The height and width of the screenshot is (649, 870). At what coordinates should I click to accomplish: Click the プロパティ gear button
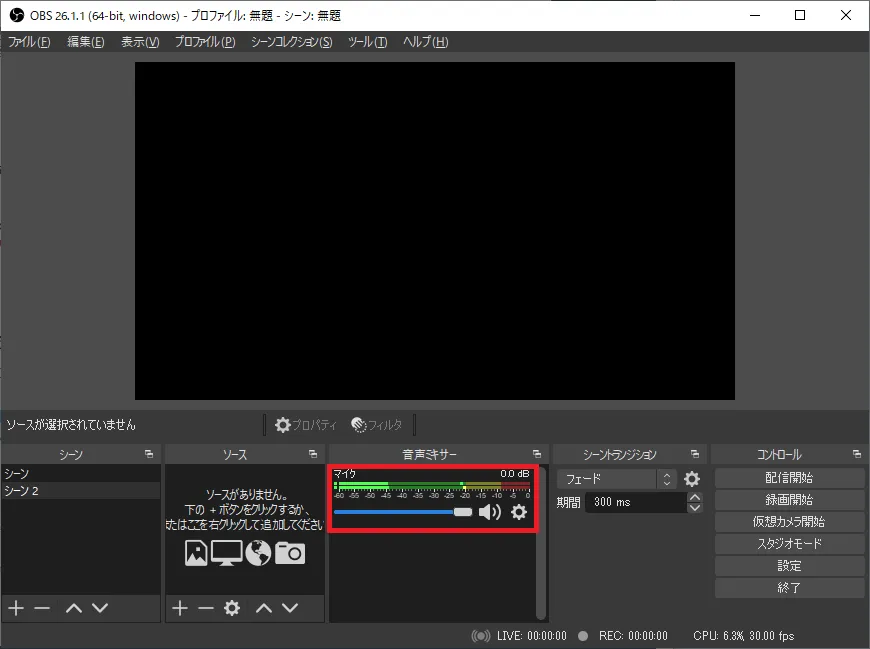point(306,425)
